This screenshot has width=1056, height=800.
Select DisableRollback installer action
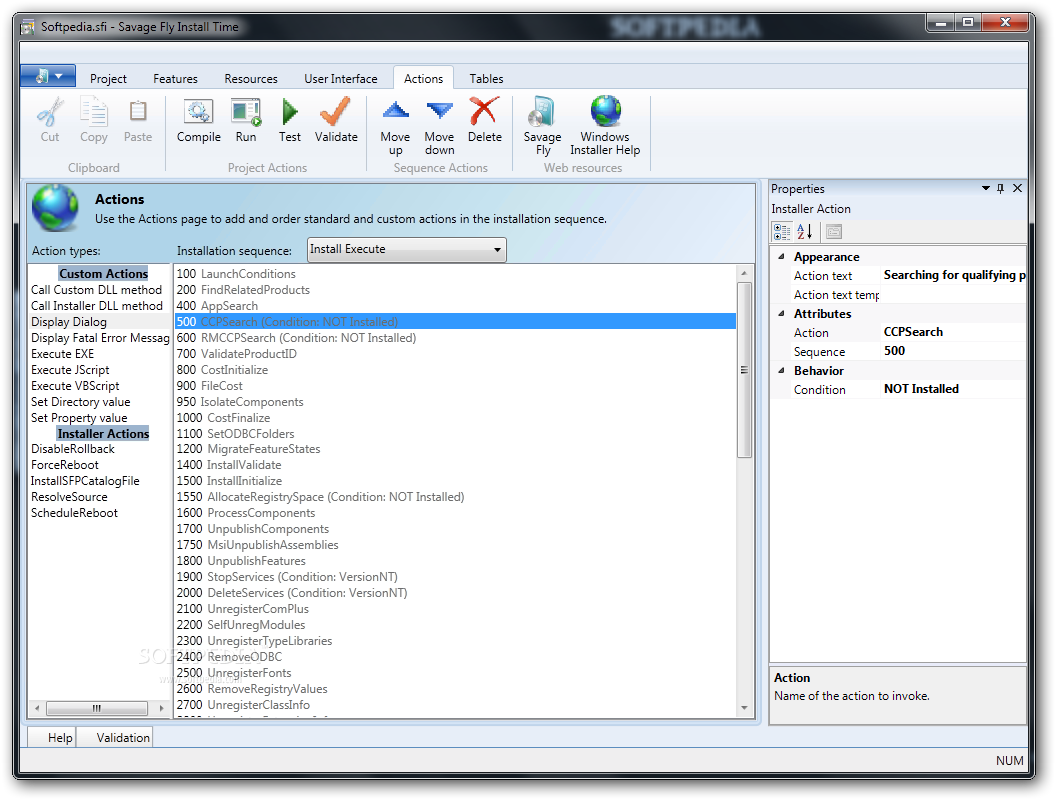[x=73, y=449]
